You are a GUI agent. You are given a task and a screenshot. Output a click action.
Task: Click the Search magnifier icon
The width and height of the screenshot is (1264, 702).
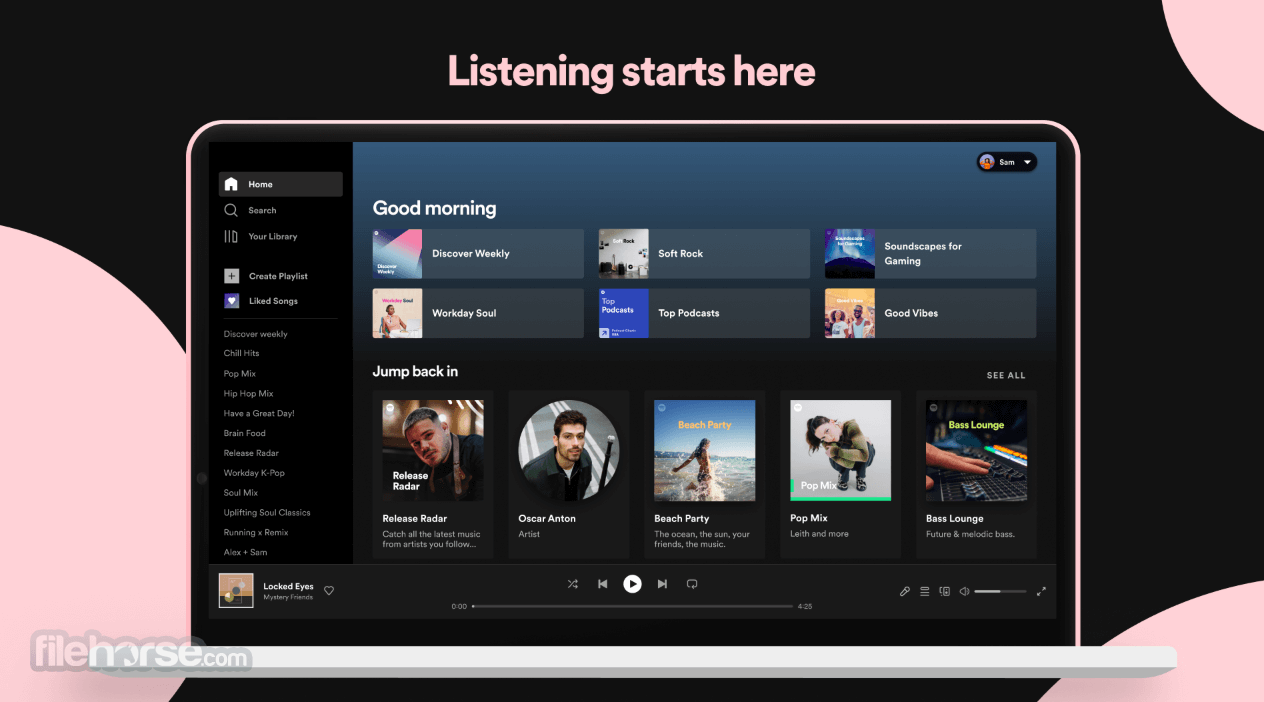[231, 210]
